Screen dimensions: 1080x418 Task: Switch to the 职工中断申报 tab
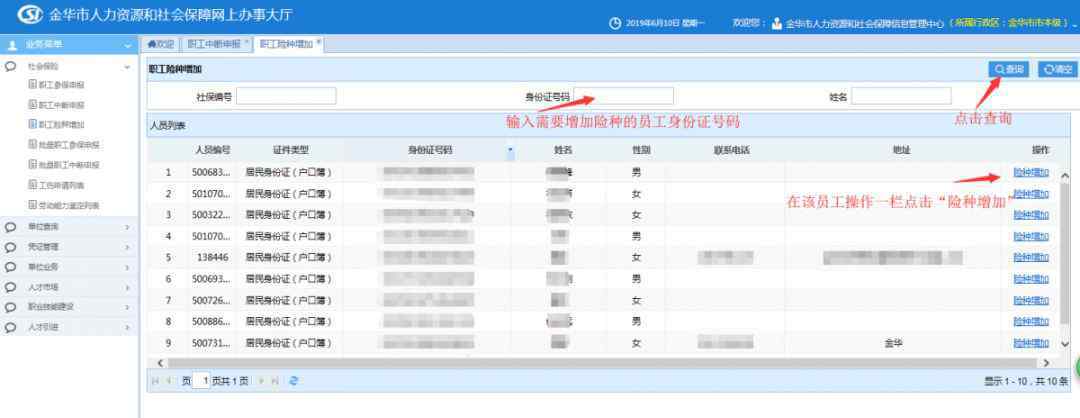point(213,44)
